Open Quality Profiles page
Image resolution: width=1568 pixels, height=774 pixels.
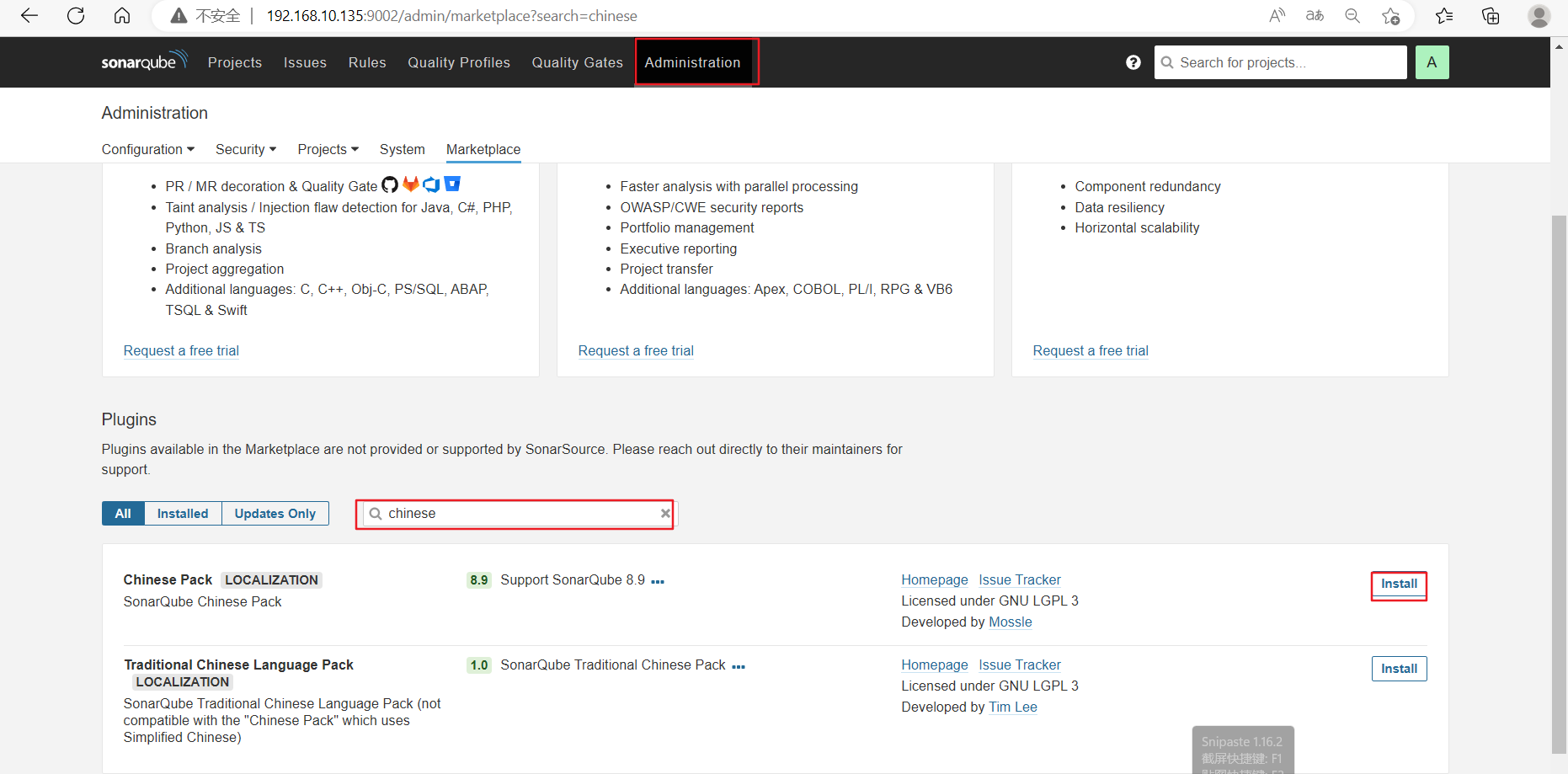point(459,62)
